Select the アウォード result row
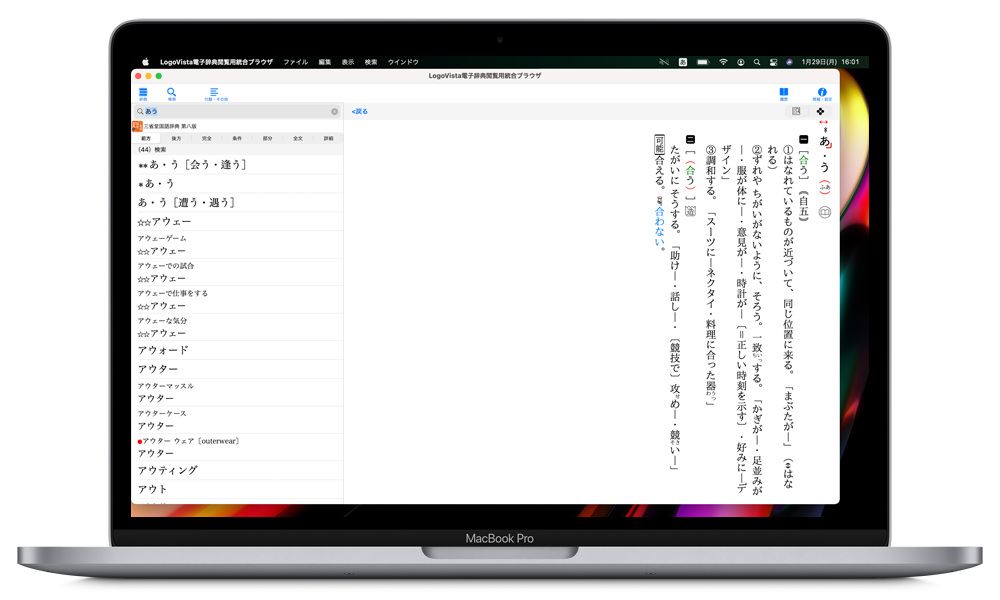The height and width of the screenshot is (600, 1000). pos(237,350)
